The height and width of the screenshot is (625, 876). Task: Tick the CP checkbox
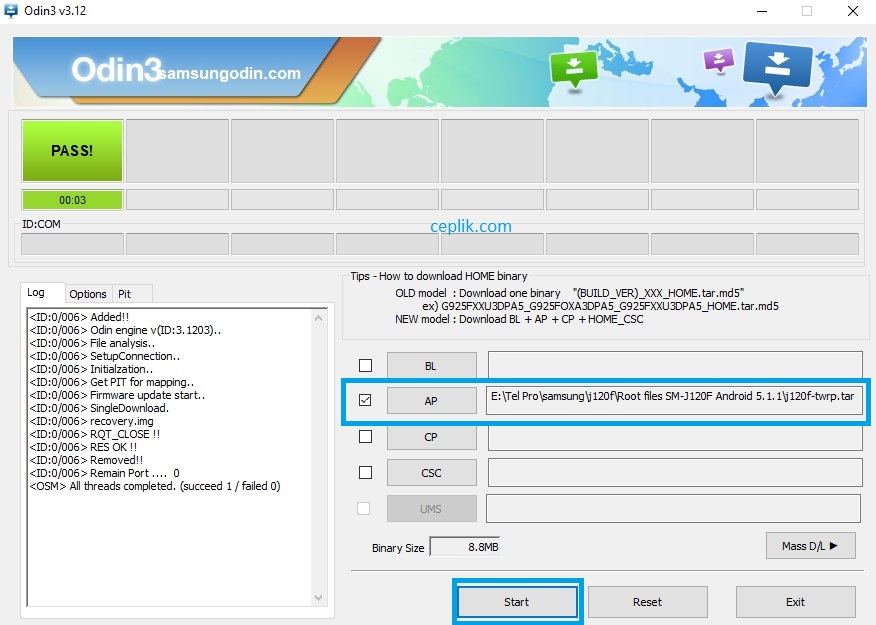point(365,436)
